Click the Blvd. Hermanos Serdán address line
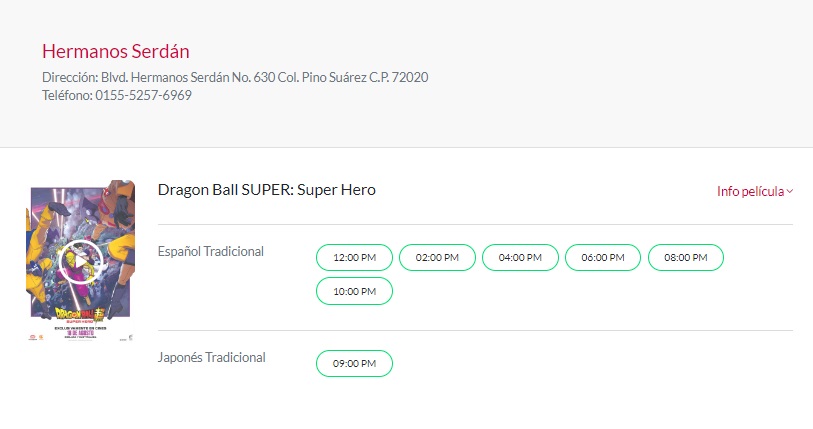The height and width of the screenshot is (429, 813). point(235,77)
